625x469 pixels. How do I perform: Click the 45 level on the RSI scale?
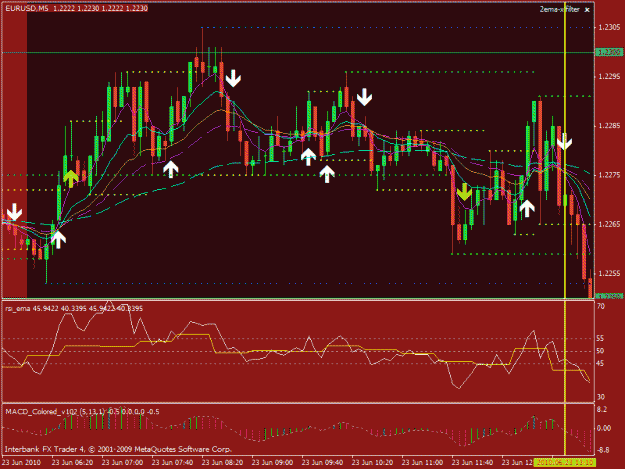click(x=601, y=363)
